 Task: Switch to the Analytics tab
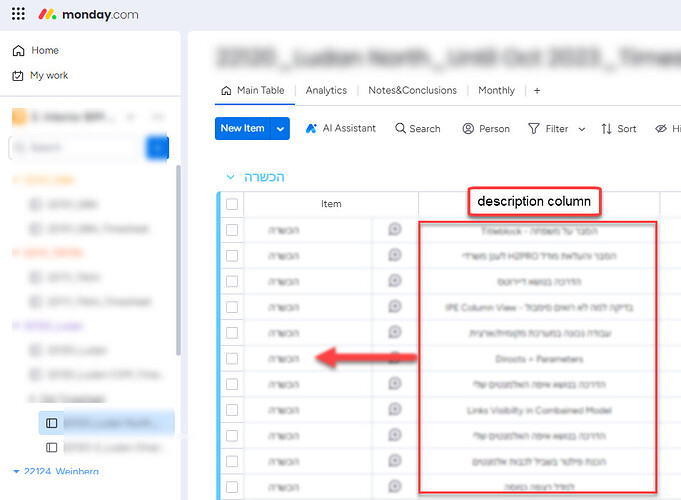[326, 90]
